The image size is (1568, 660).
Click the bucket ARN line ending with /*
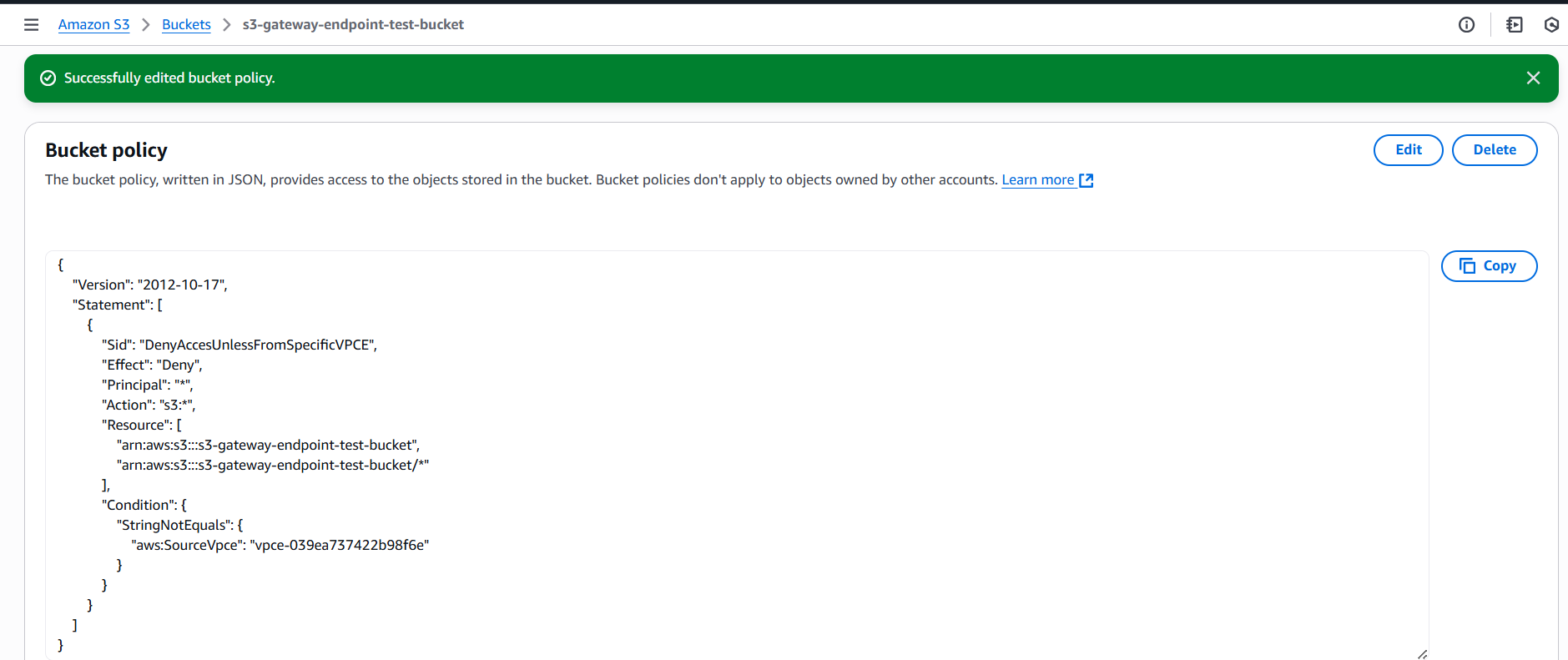point(273,465)
